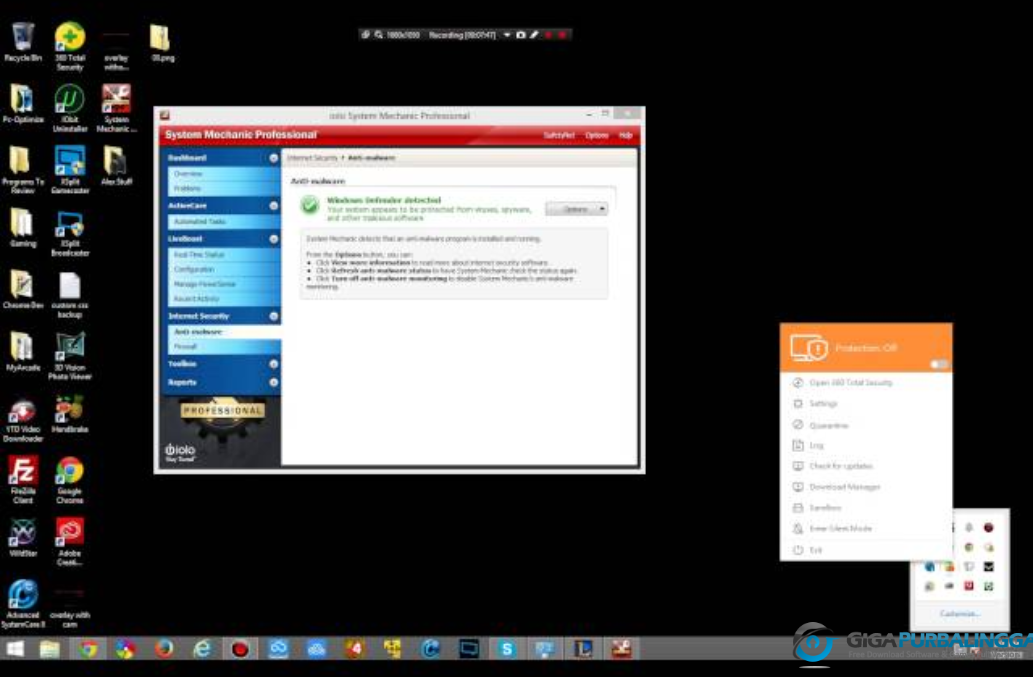
Task: Select the XSplit Gamecaster desktop icon
Action: 70,170
